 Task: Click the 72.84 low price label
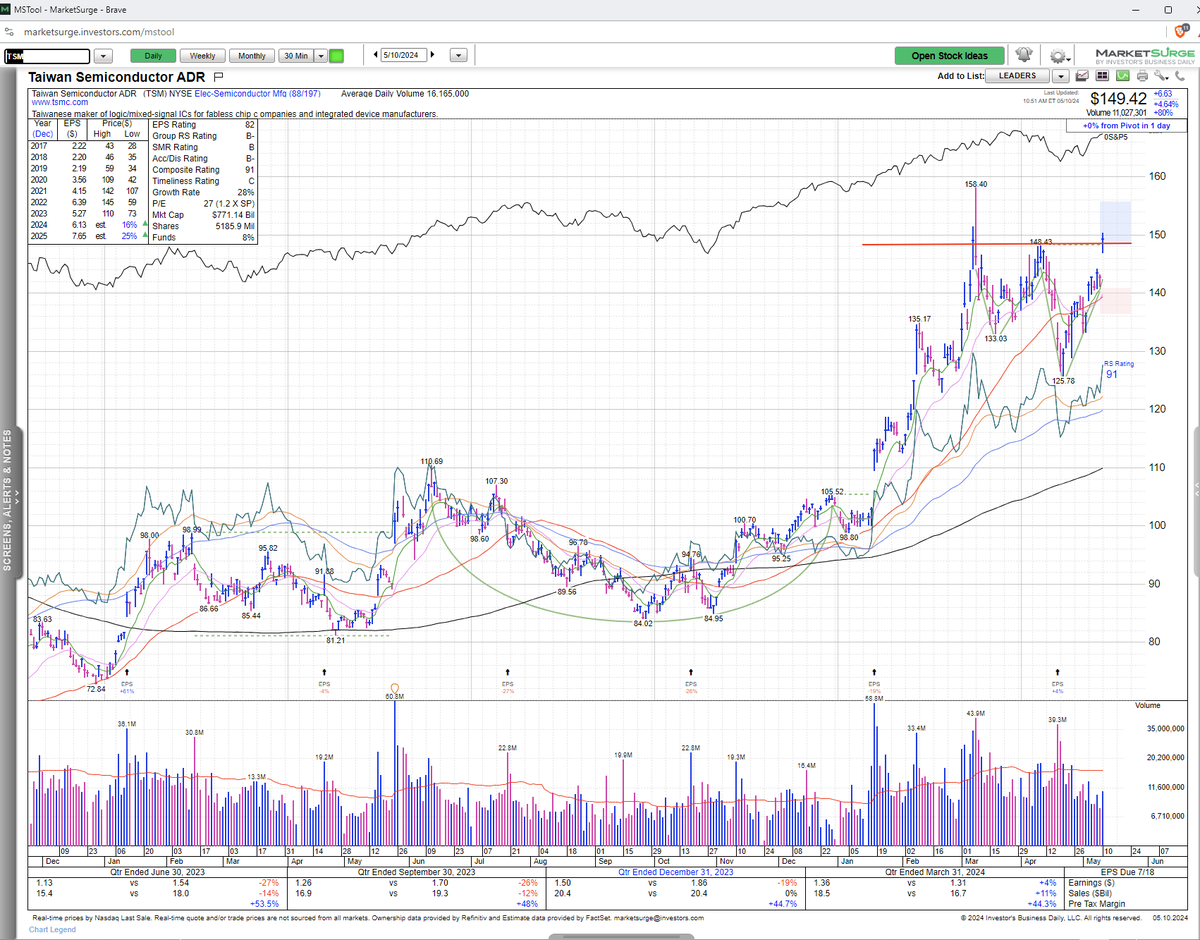click(x=95, y=690)
